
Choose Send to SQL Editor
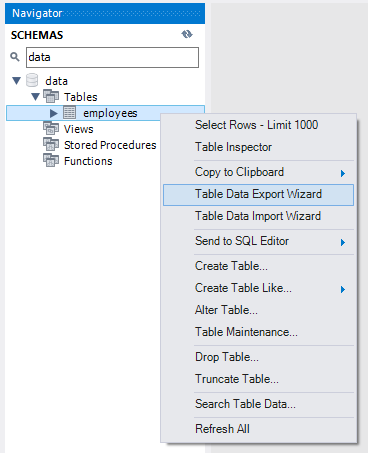click(x=258, y=241)
